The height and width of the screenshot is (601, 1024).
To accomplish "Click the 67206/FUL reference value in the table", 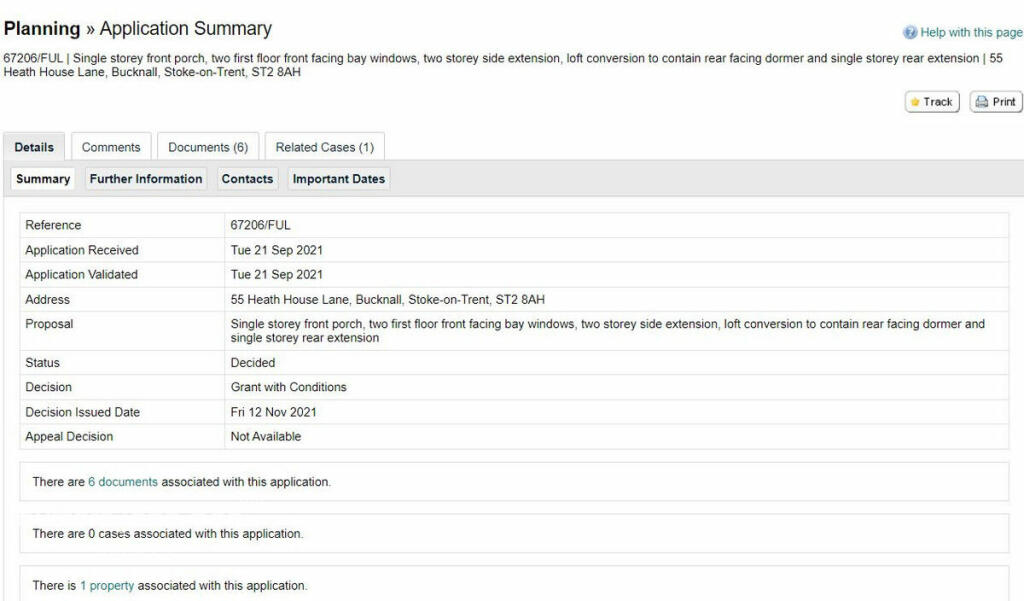I will (260, 226).
